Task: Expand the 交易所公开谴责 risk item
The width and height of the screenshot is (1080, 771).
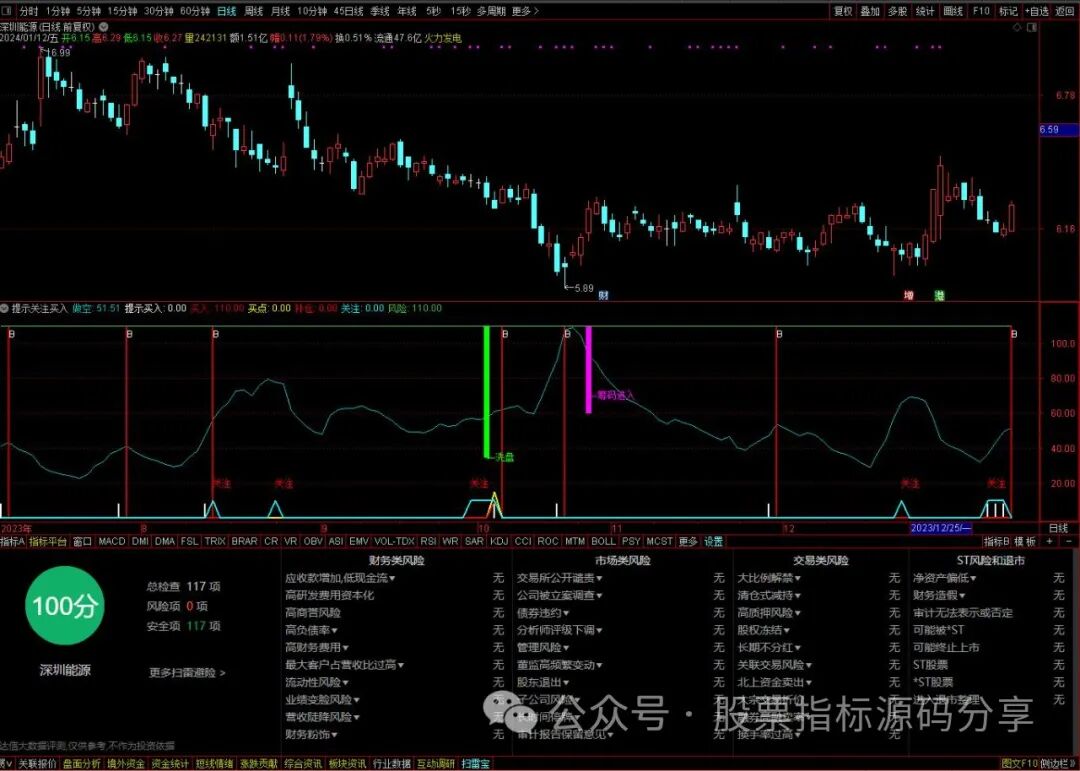Action: [559, 578]
